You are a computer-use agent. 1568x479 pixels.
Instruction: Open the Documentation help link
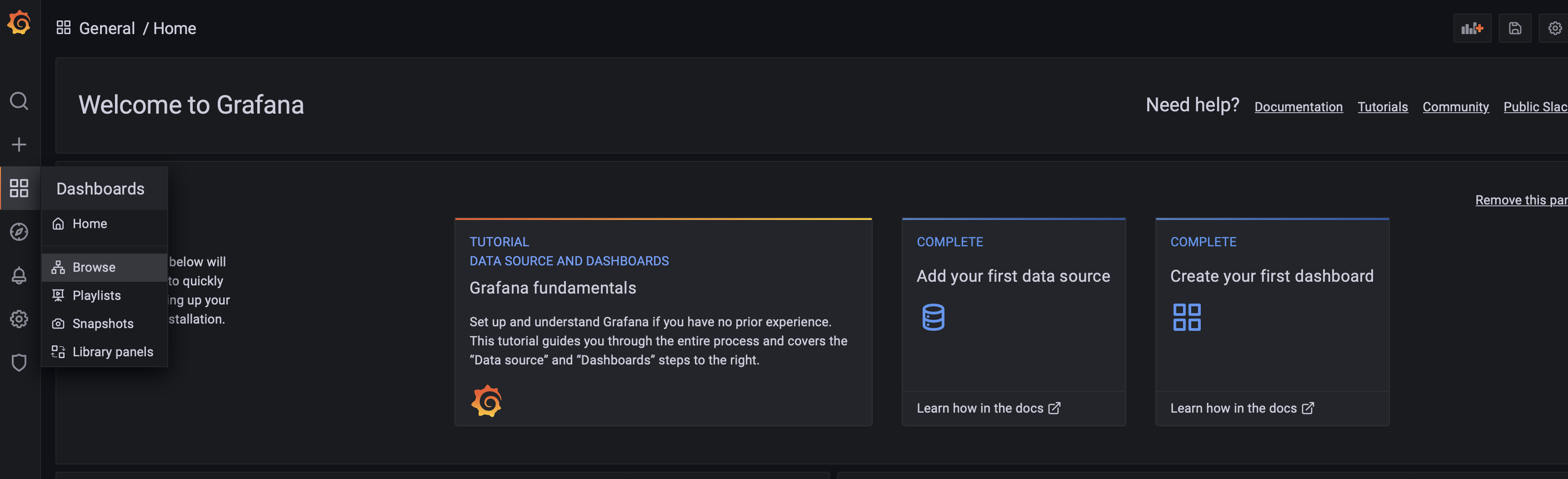pyautogui.click(x=1298, y=106)
